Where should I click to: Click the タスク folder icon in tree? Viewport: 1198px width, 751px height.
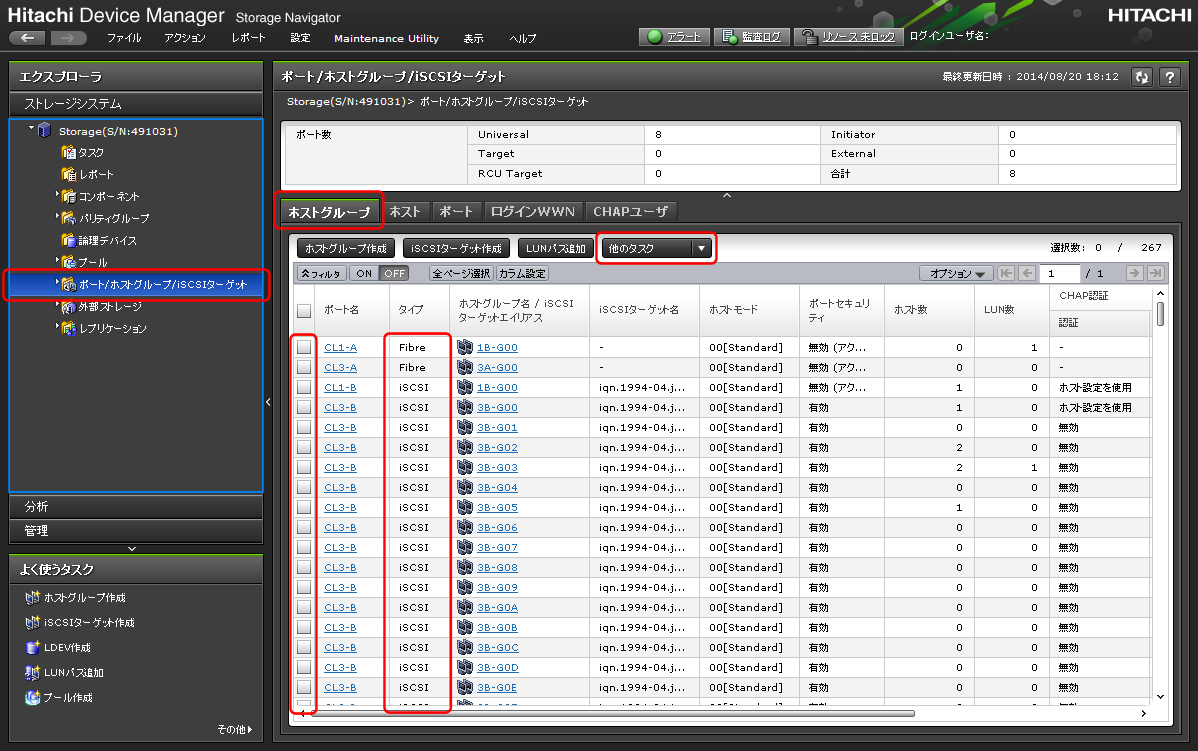(68, 152)
